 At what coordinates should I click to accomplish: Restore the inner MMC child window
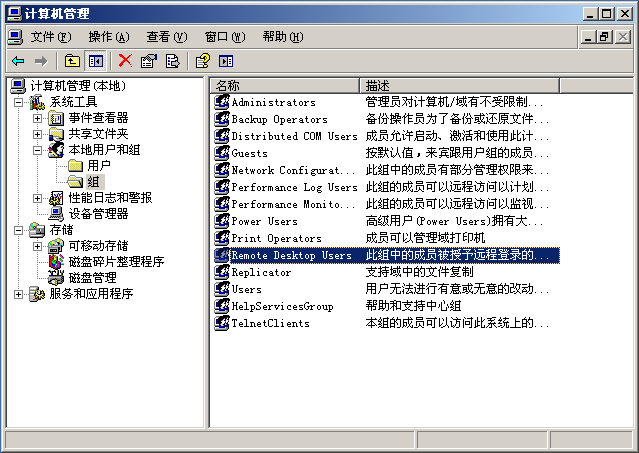(x=605, y=37)
